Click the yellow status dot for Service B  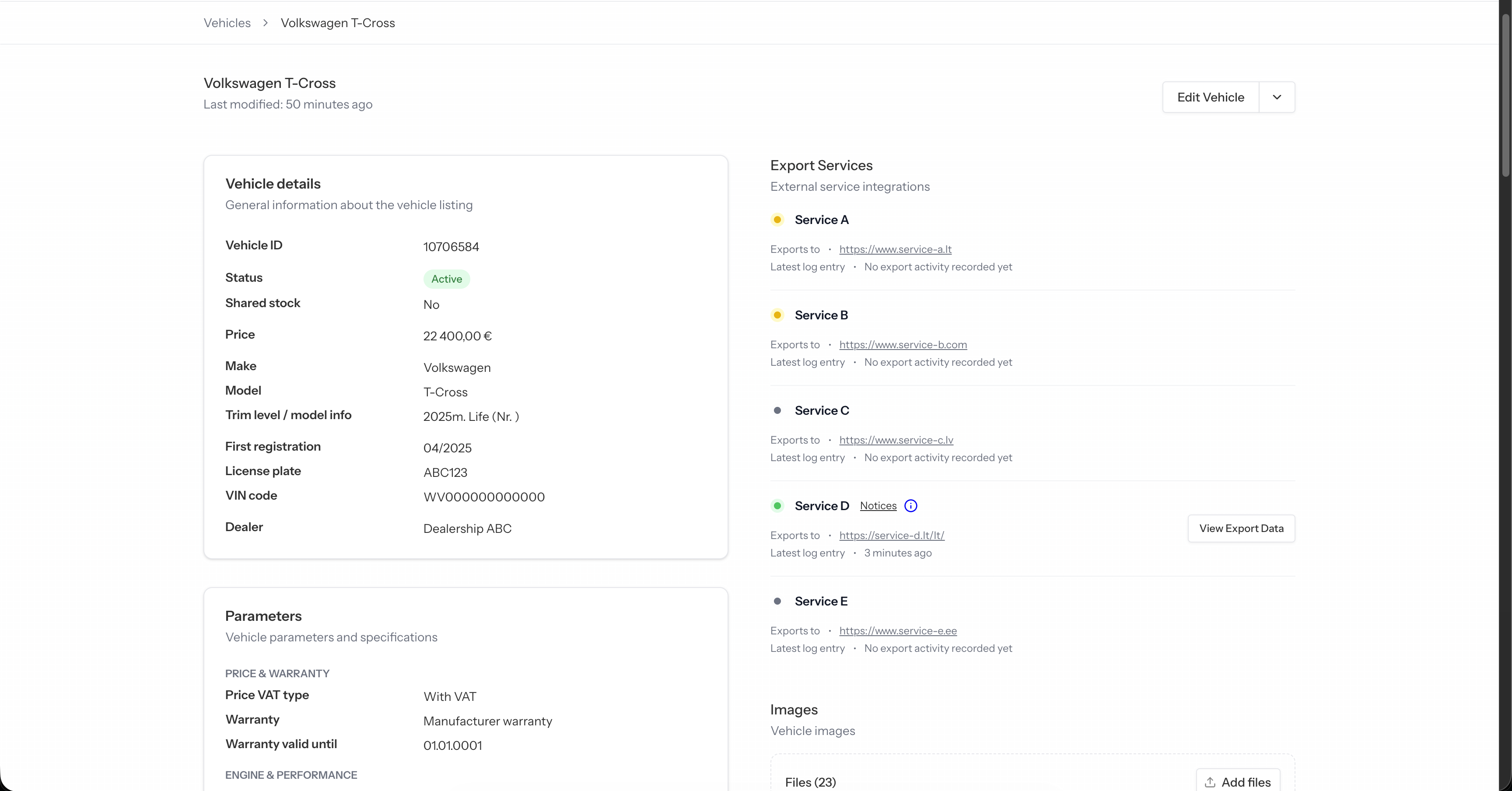click(777, 315)
